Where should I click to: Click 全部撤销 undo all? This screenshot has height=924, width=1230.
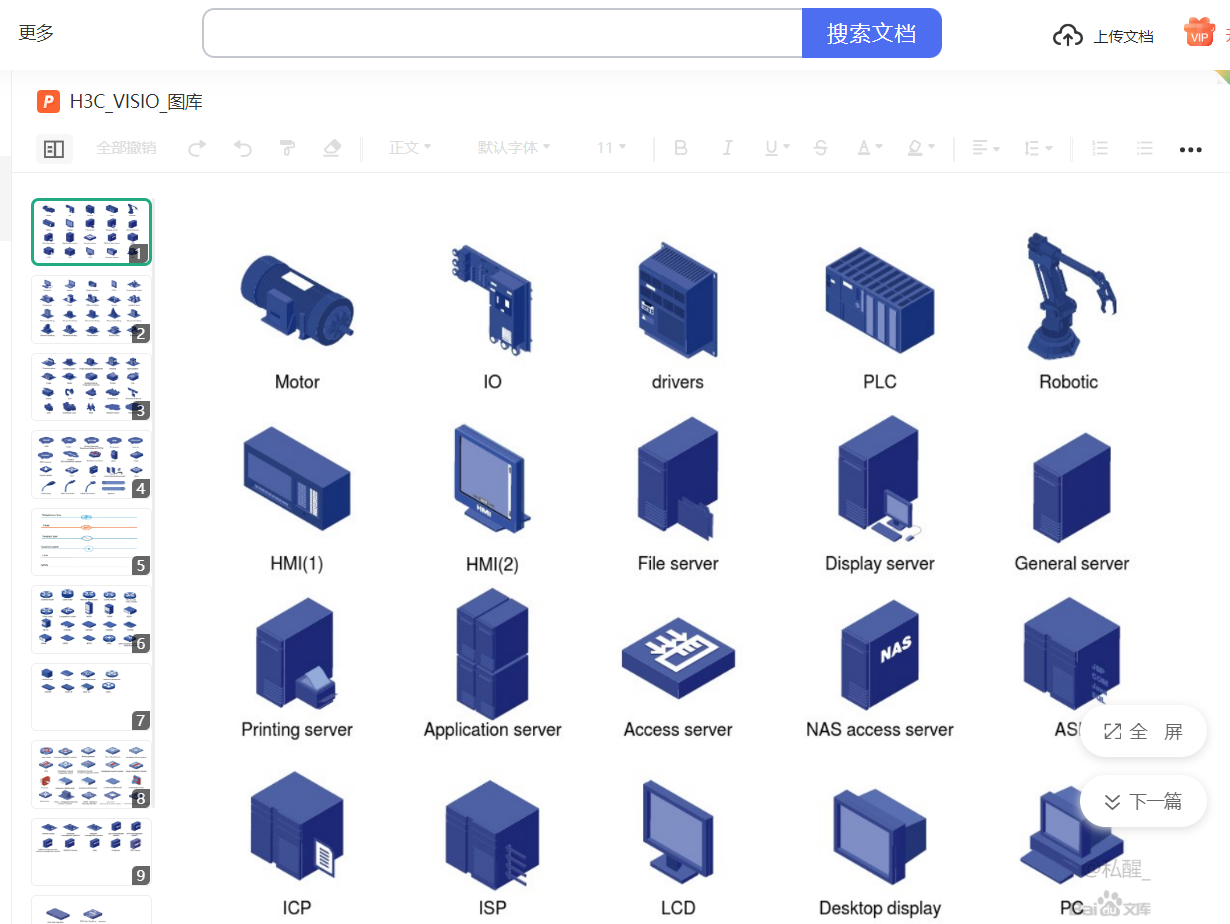coord(126,148)
